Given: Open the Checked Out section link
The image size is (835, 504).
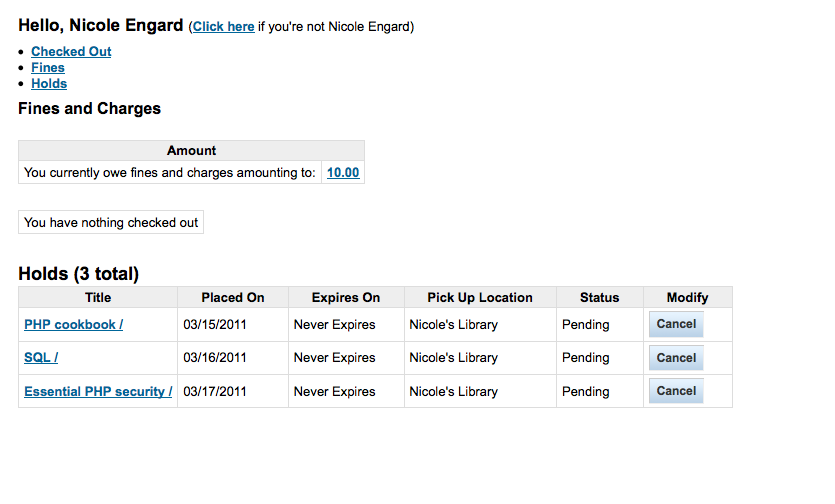Looking at the screenshot, I should pyautogui.click(x=71, y=52).
